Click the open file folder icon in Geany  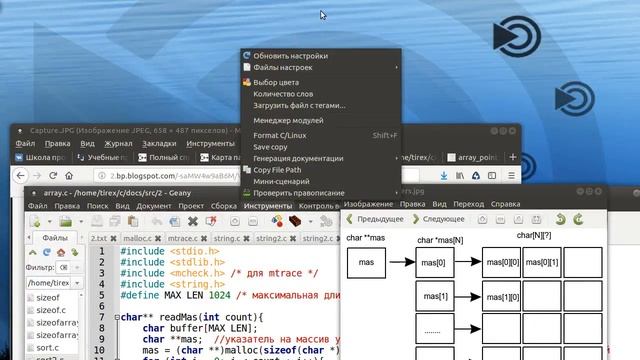pos(65,222)
